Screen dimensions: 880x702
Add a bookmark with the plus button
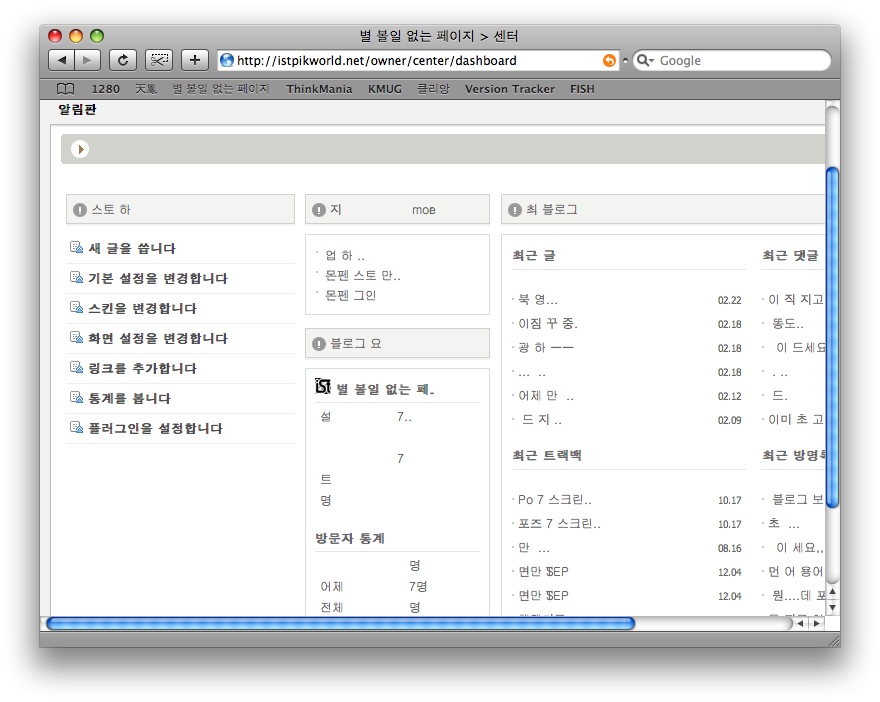click(x=194, y=60)
